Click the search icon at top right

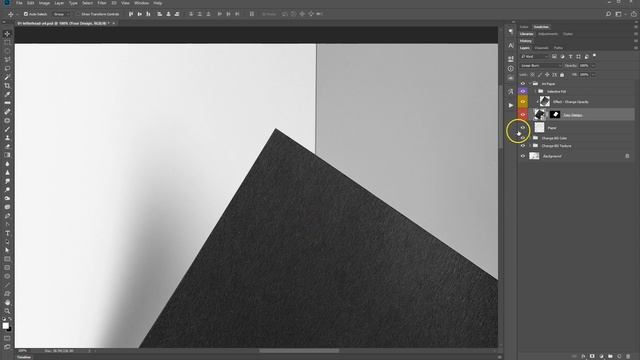pos(608,14)
